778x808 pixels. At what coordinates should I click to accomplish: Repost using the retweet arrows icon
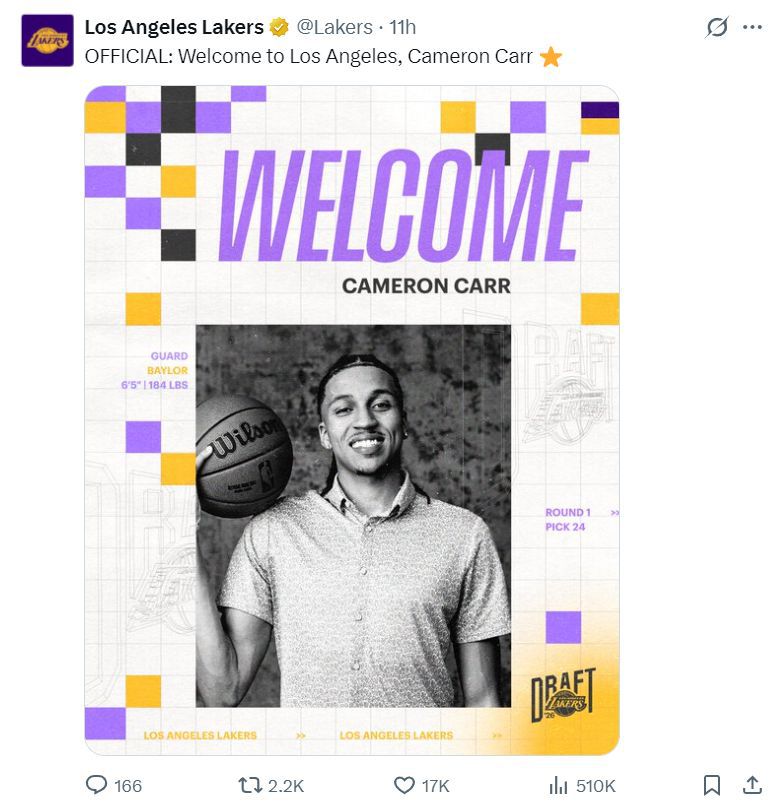[x=249, y=785]
